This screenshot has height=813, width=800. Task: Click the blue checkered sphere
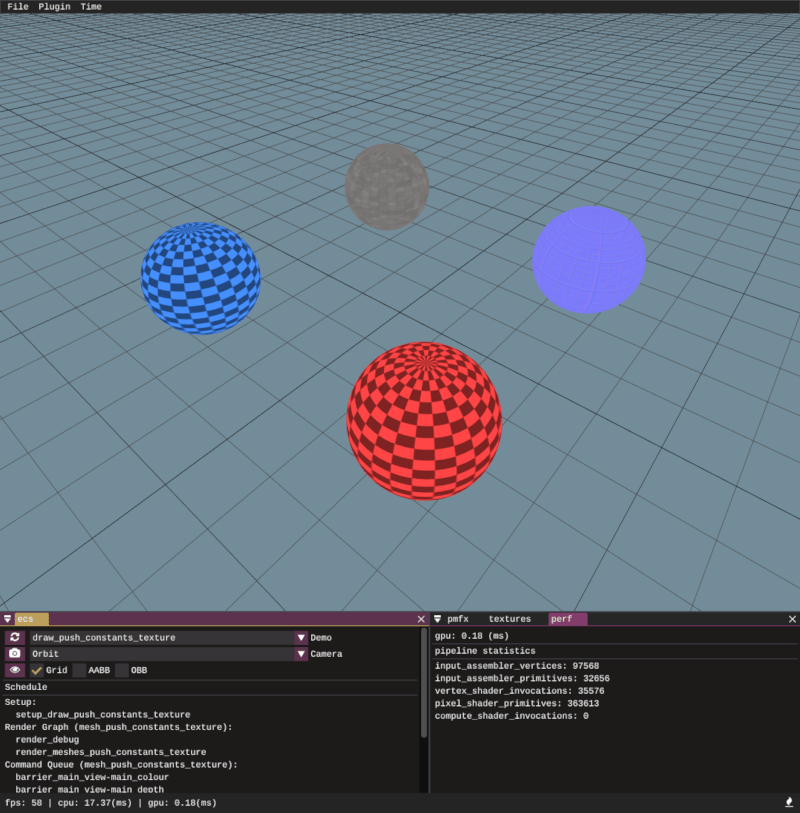coord(201,278)
